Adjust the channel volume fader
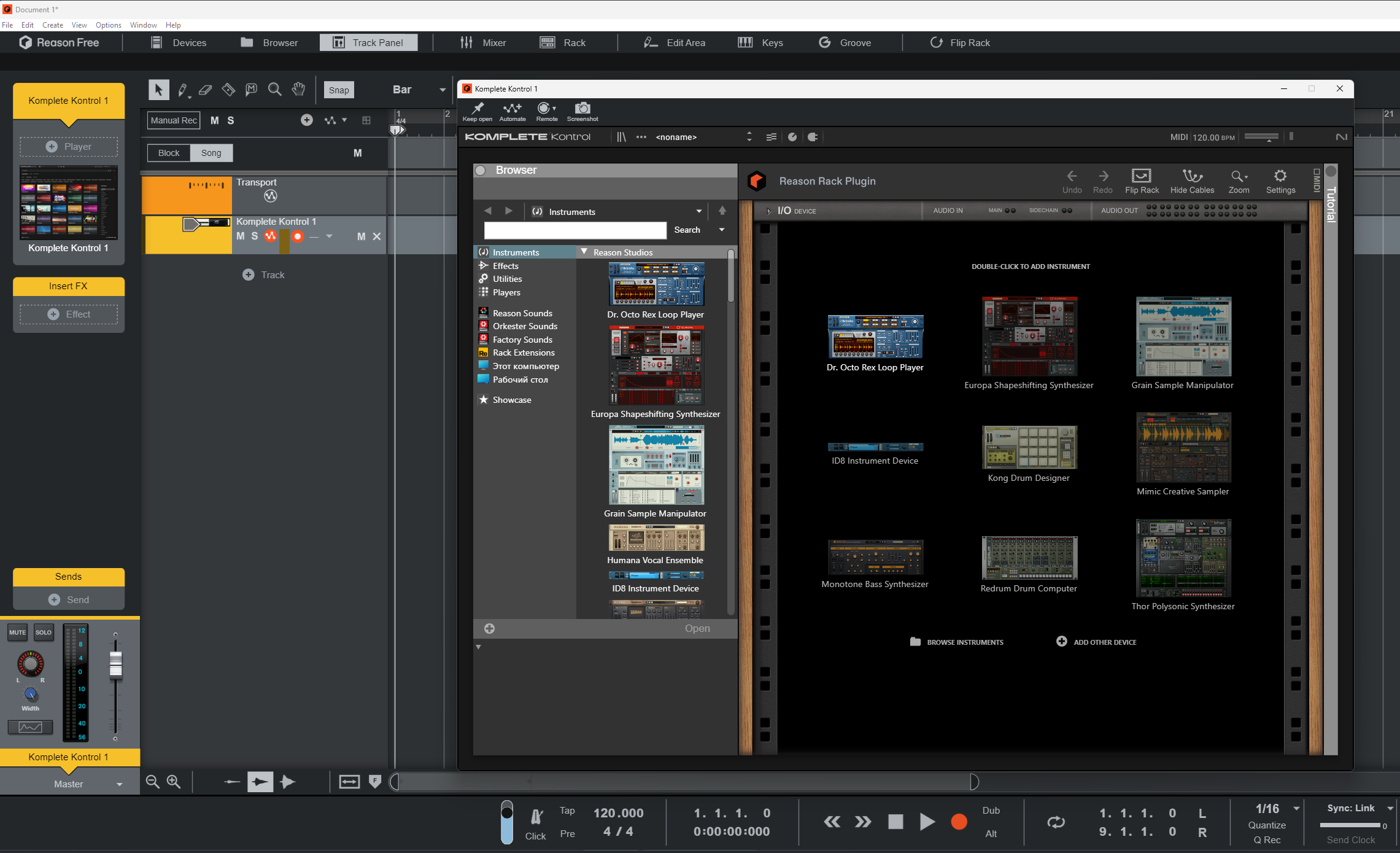The width and height of the screenshot is (1400, 853). (x=115, y=665)
